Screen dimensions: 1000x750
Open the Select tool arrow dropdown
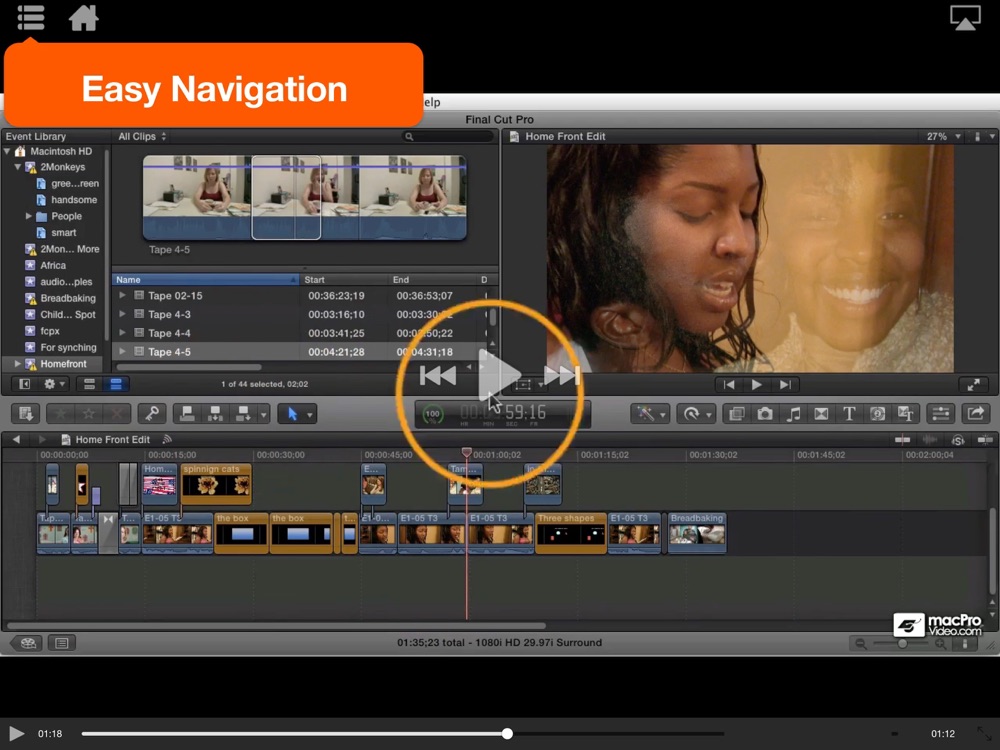[x=296, y=414]
